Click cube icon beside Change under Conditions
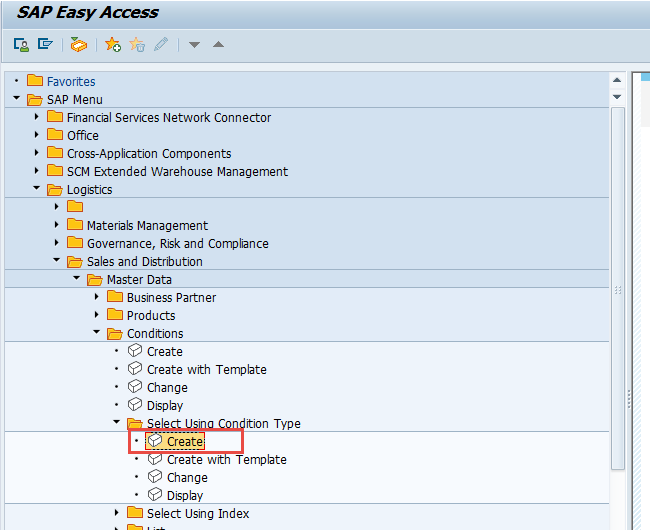 pyautogui.click(x=135, y=386)
